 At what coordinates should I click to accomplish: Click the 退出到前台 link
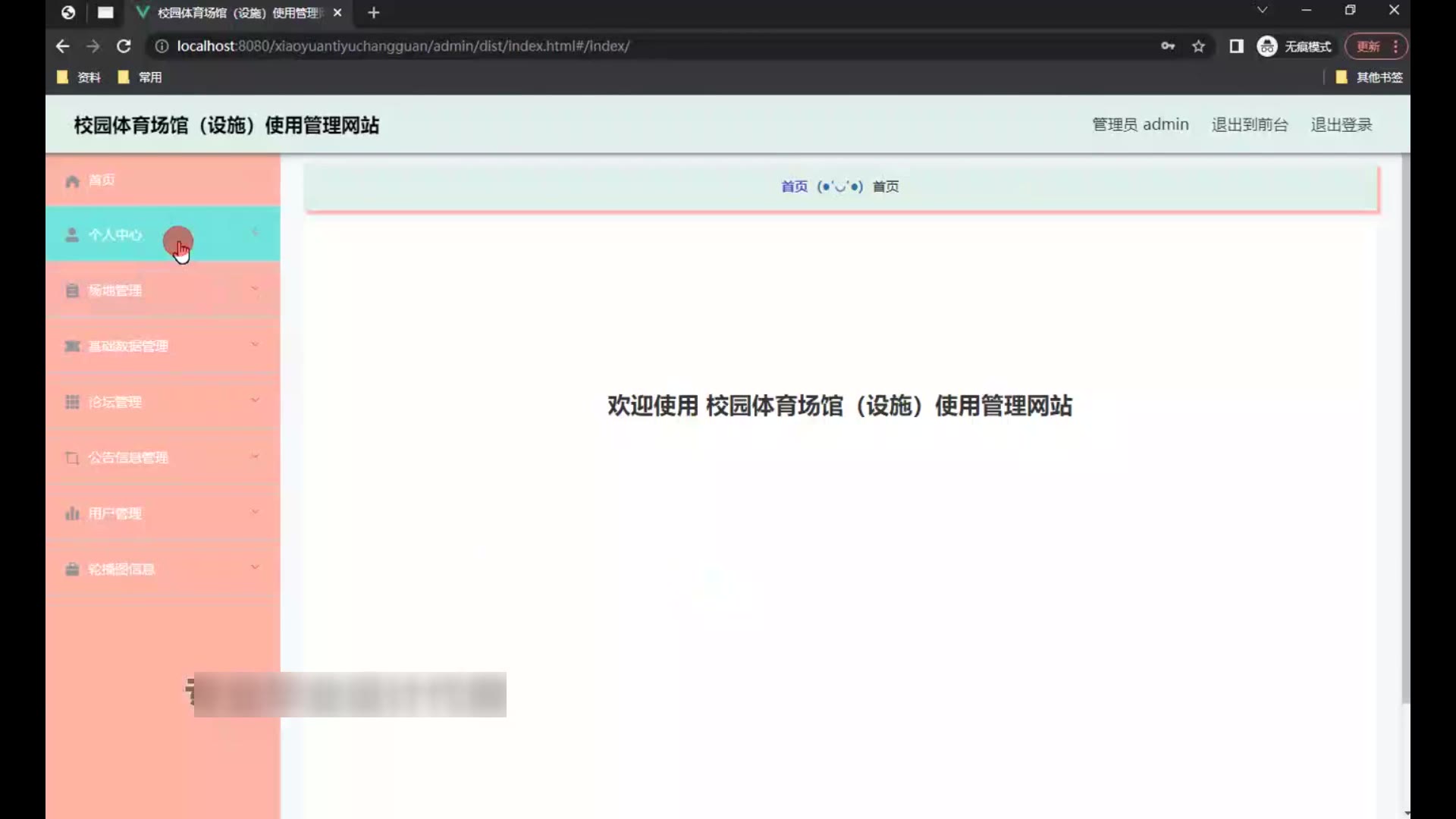click(x=1249, y=124)
